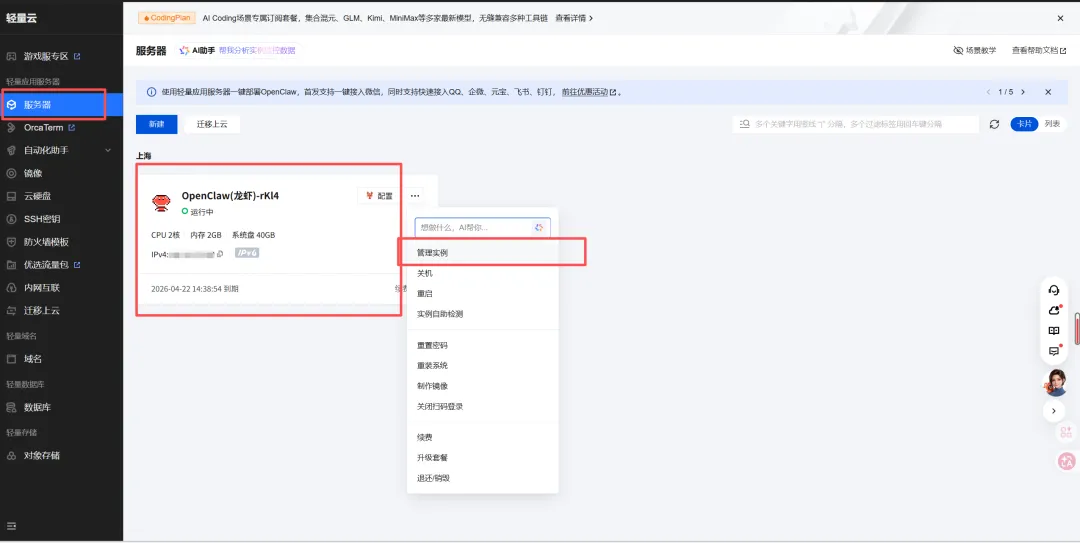
Task: Click the page vertical scrollbar thumb
Action: tap(1077, 328)
